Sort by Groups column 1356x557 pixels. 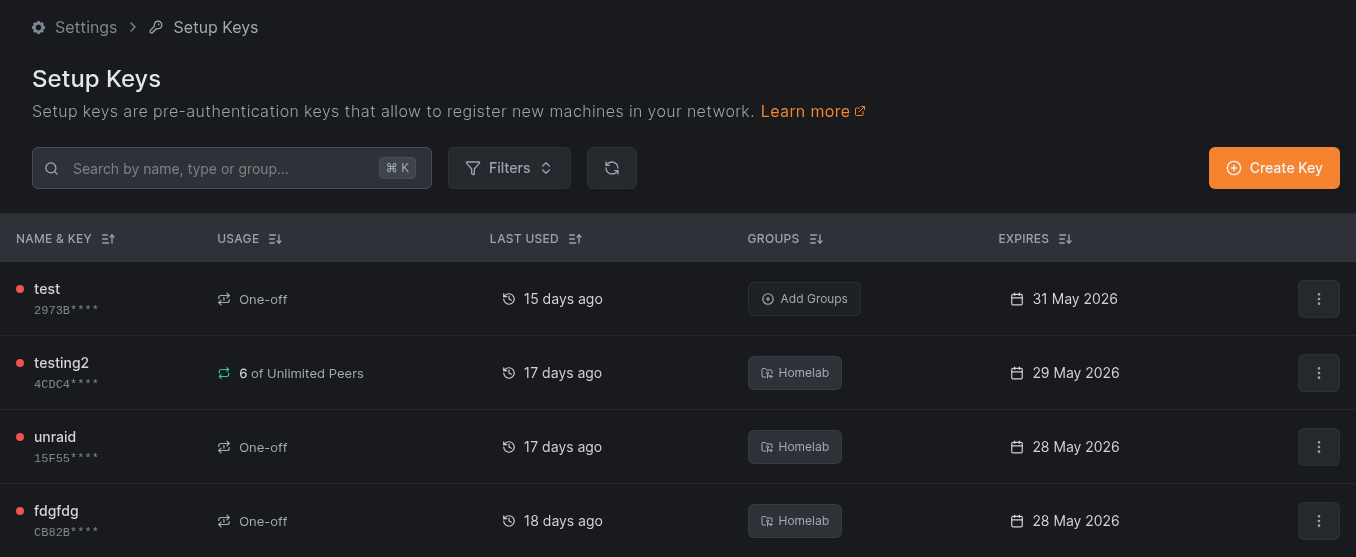click(x=785, y=239)
